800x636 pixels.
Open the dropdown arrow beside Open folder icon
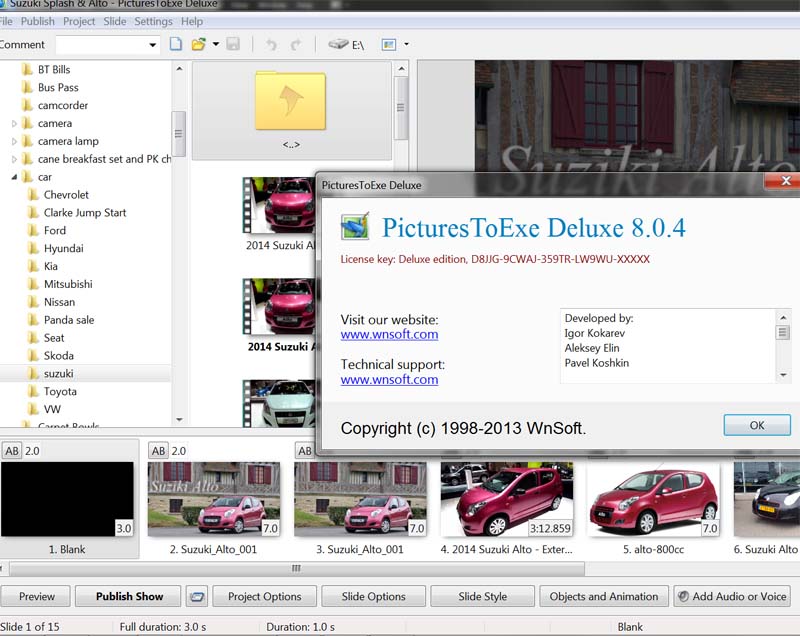pyautogui.click(x=216, y=45)
